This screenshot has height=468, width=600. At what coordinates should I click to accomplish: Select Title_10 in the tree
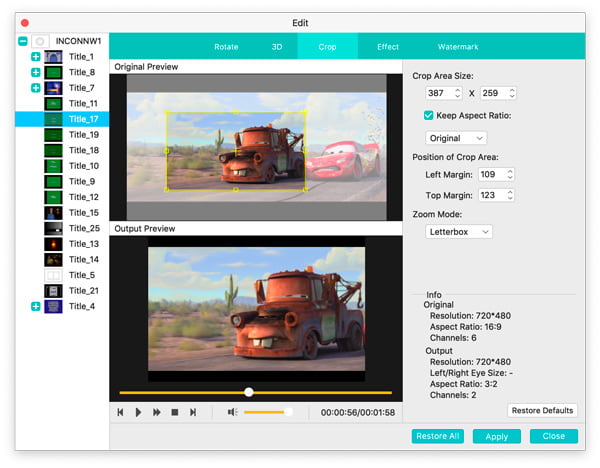[x=62, y=166]
